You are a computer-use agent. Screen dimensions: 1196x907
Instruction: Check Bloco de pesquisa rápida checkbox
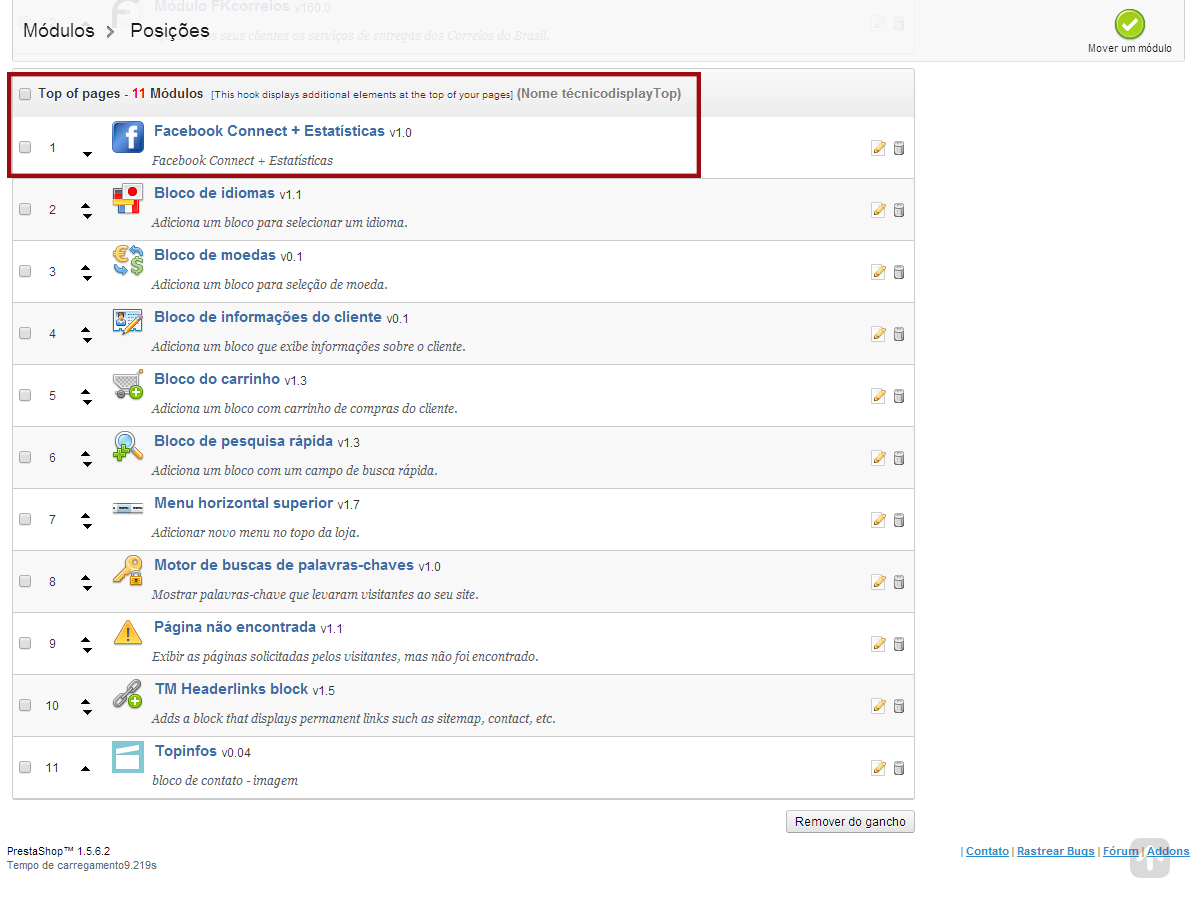pos(25,457)
